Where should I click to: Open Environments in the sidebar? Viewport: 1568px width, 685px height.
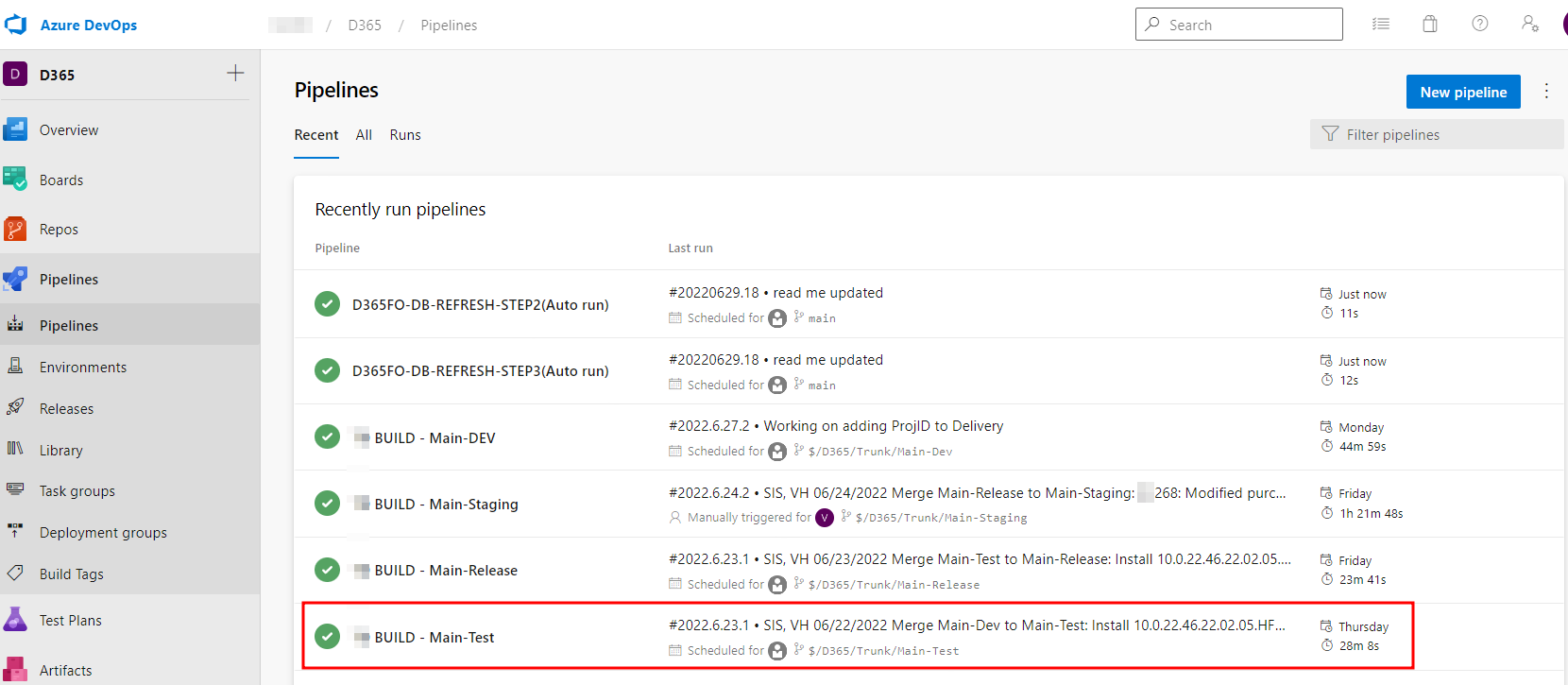click(x=83, y=368)
